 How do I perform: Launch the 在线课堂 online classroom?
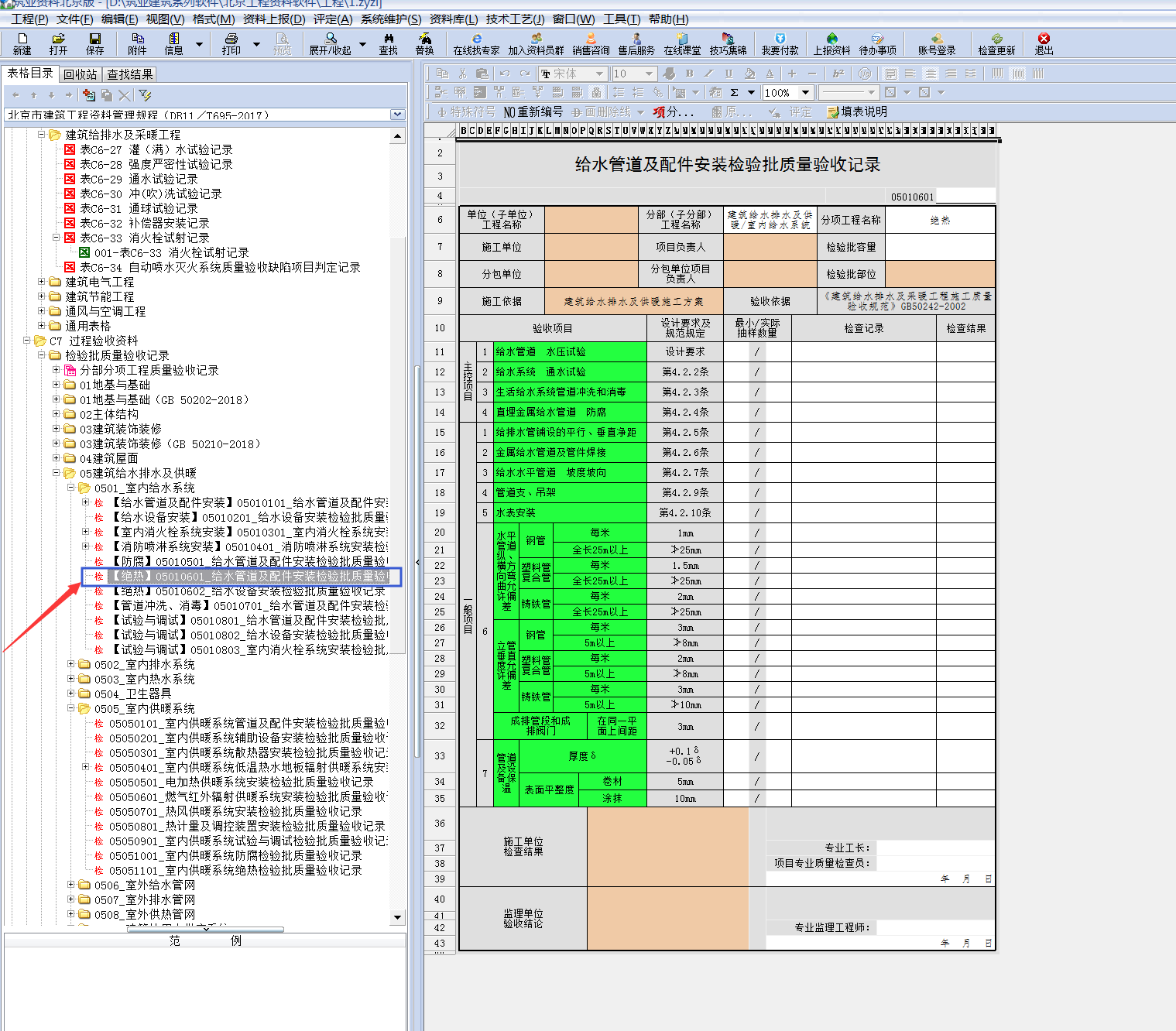coord(682,43)
